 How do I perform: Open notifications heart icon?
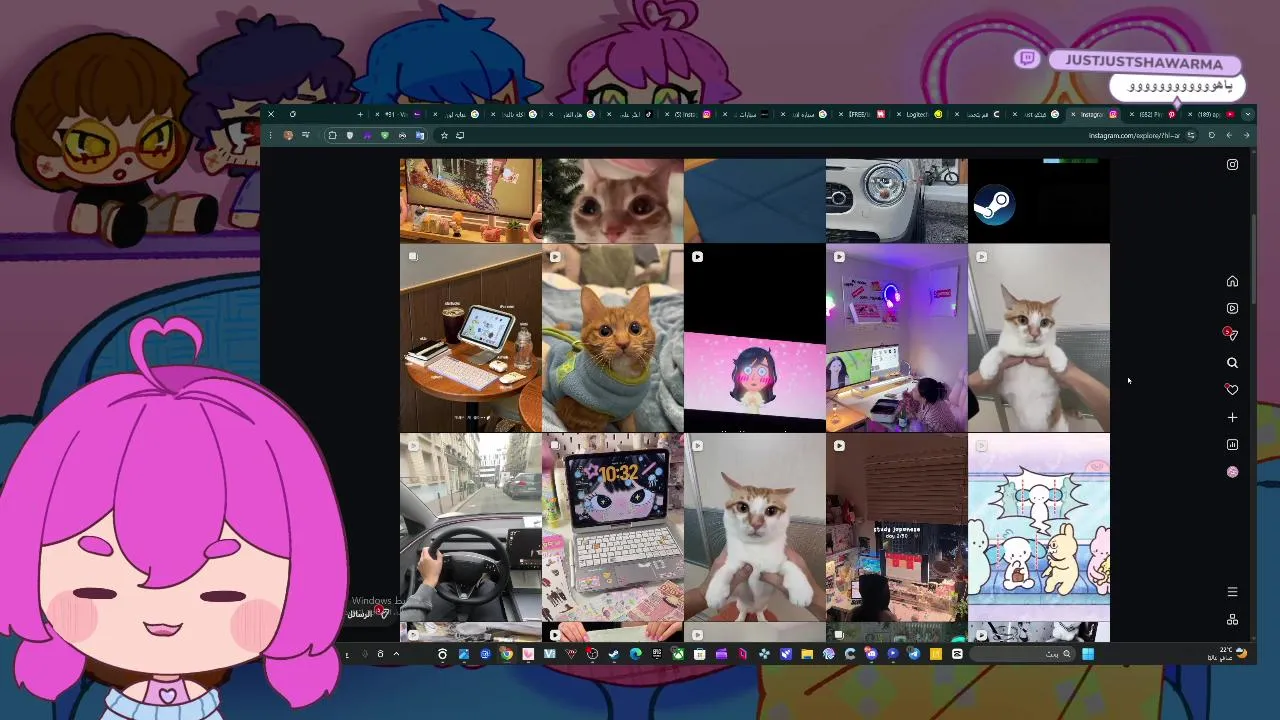[x=1232, y=390]
